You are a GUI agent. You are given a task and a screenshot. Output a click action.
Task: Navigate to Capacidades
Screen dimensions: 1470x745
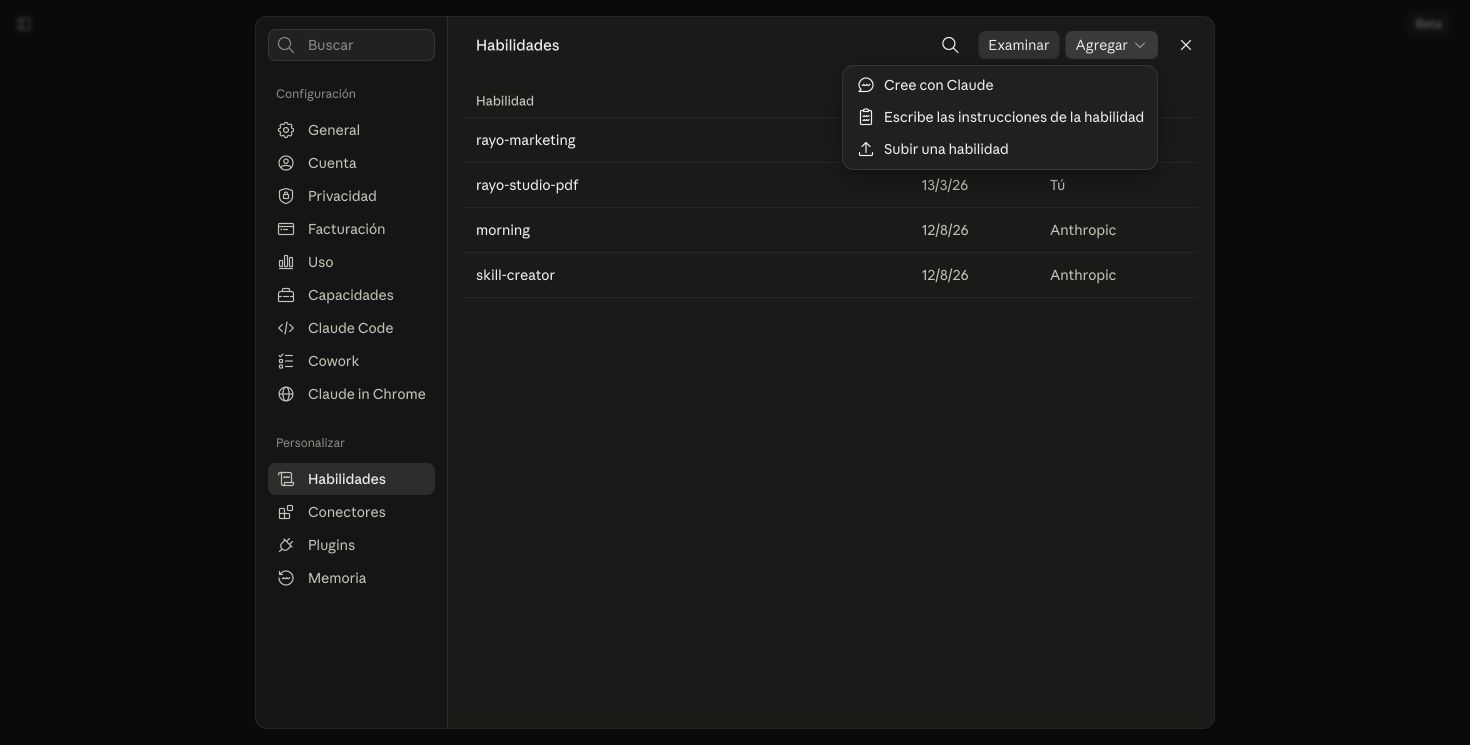351,295
